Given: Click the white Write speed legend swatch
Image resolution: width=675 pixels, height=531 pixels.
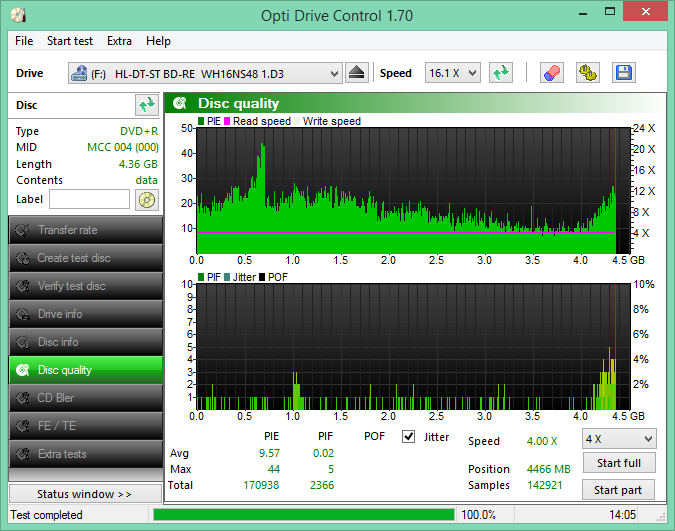Looking at the screenshot, I should [297, 121].
